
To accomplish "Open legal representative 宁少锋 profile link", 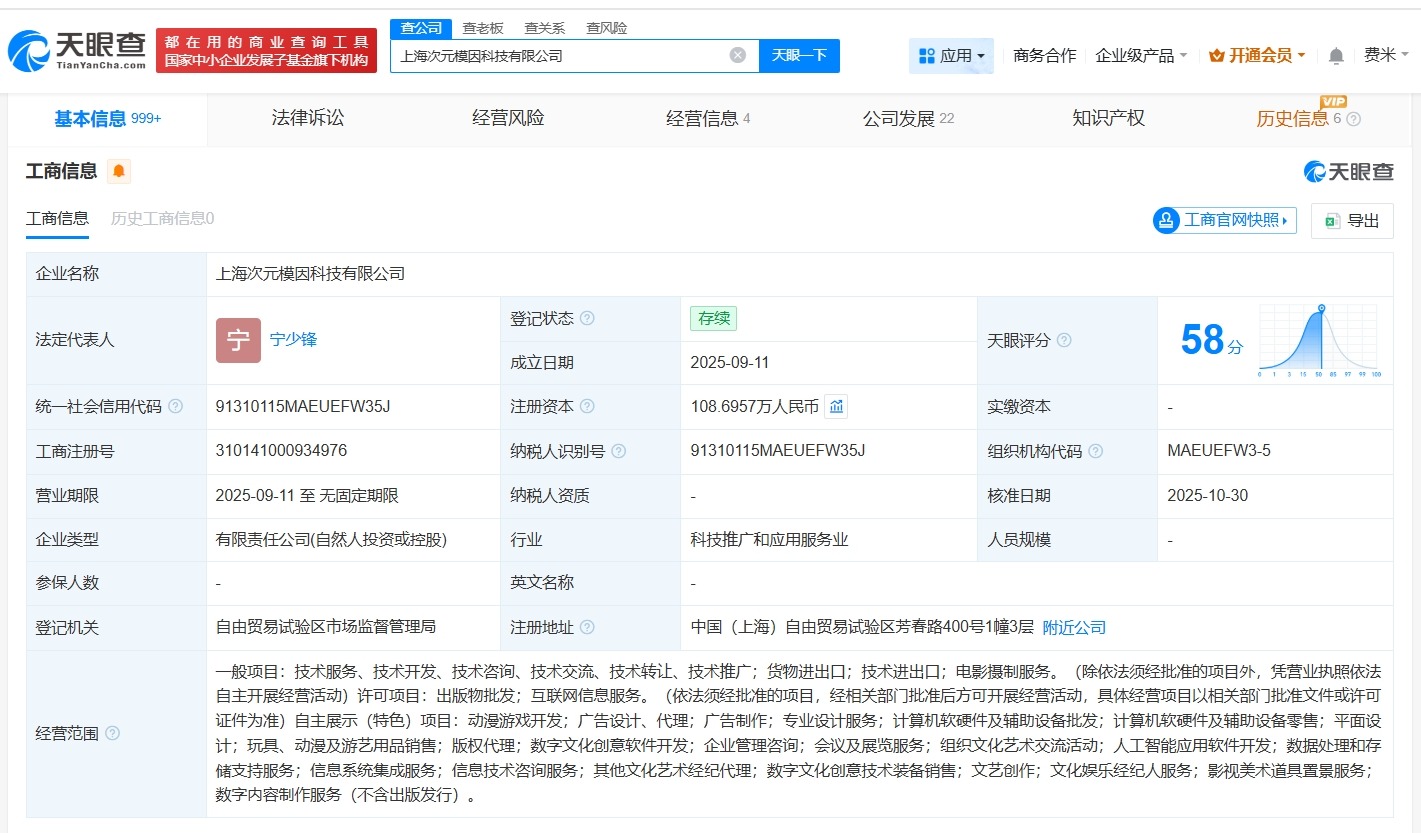I will (x=295, y=340).
